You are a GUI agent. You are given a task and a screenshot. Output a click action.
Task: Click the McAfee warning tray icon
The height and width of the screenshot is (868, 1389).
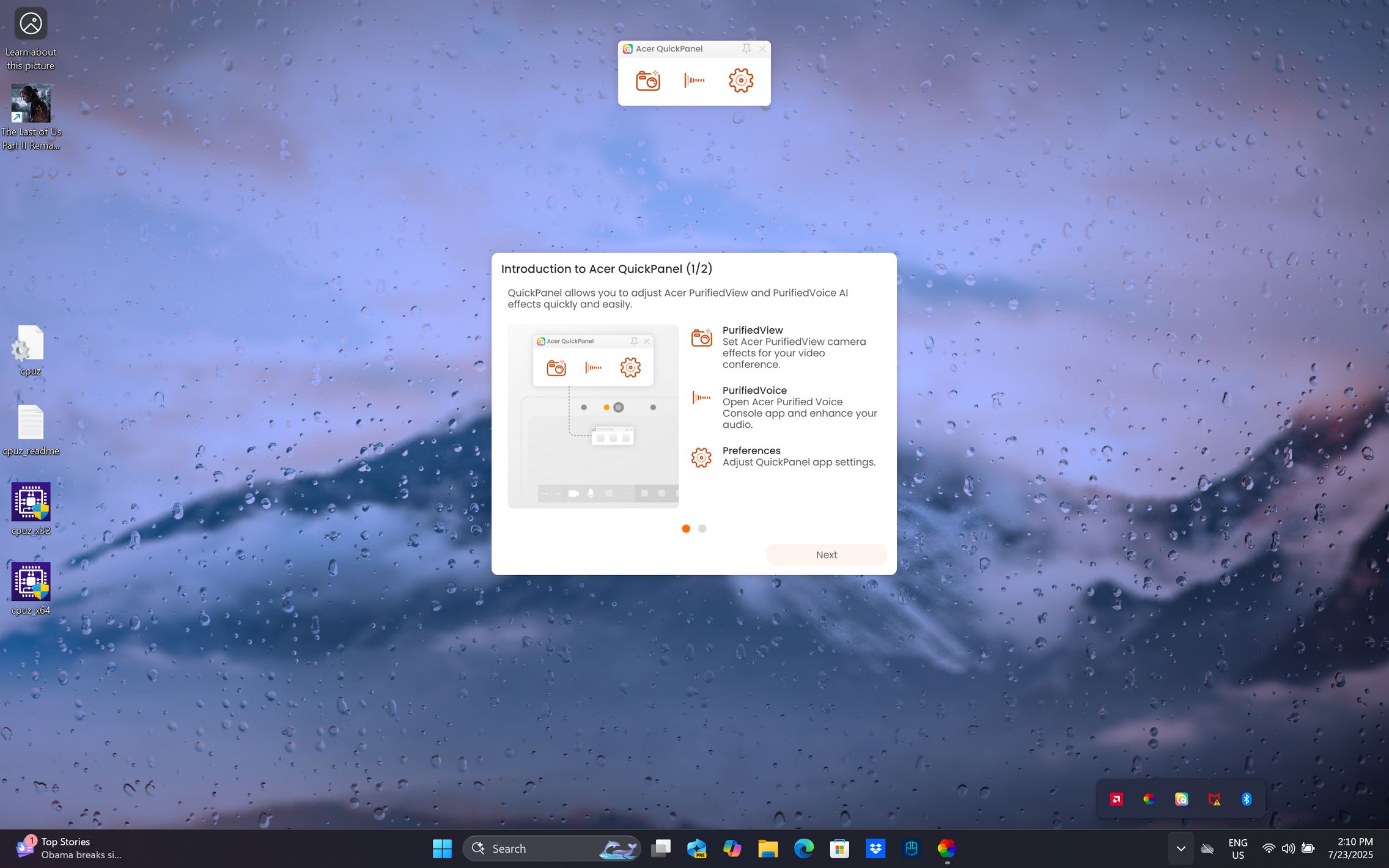1214,800
